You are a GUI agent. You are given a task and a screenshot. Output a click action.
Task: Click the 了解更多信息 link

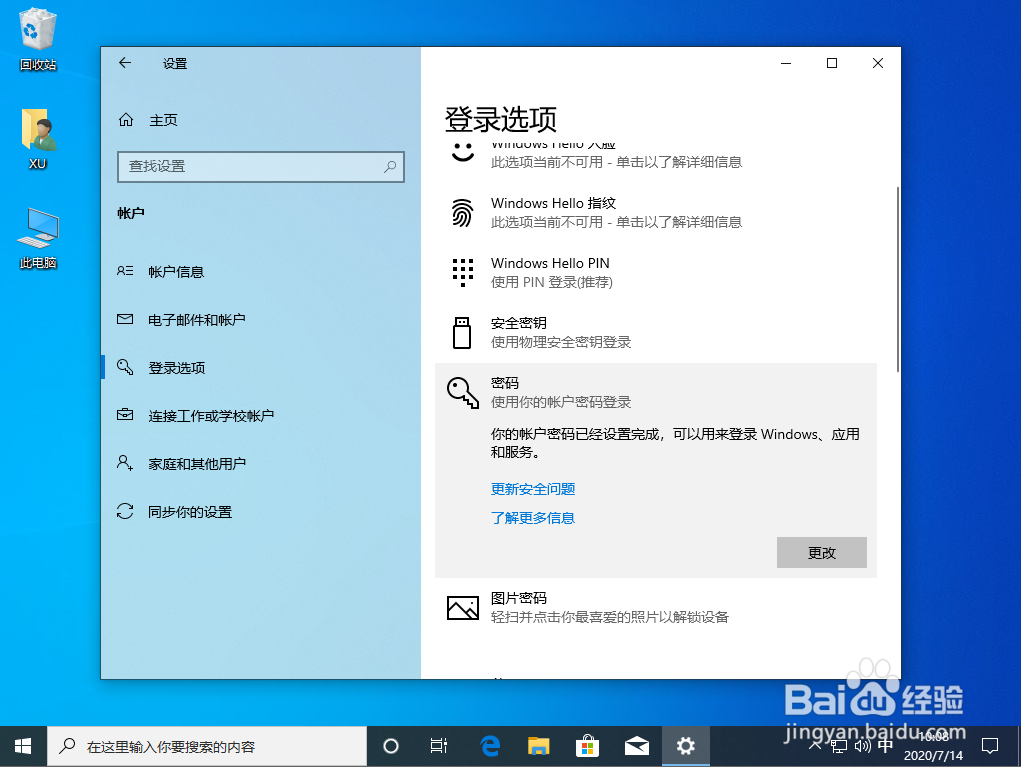coord(533,518)
